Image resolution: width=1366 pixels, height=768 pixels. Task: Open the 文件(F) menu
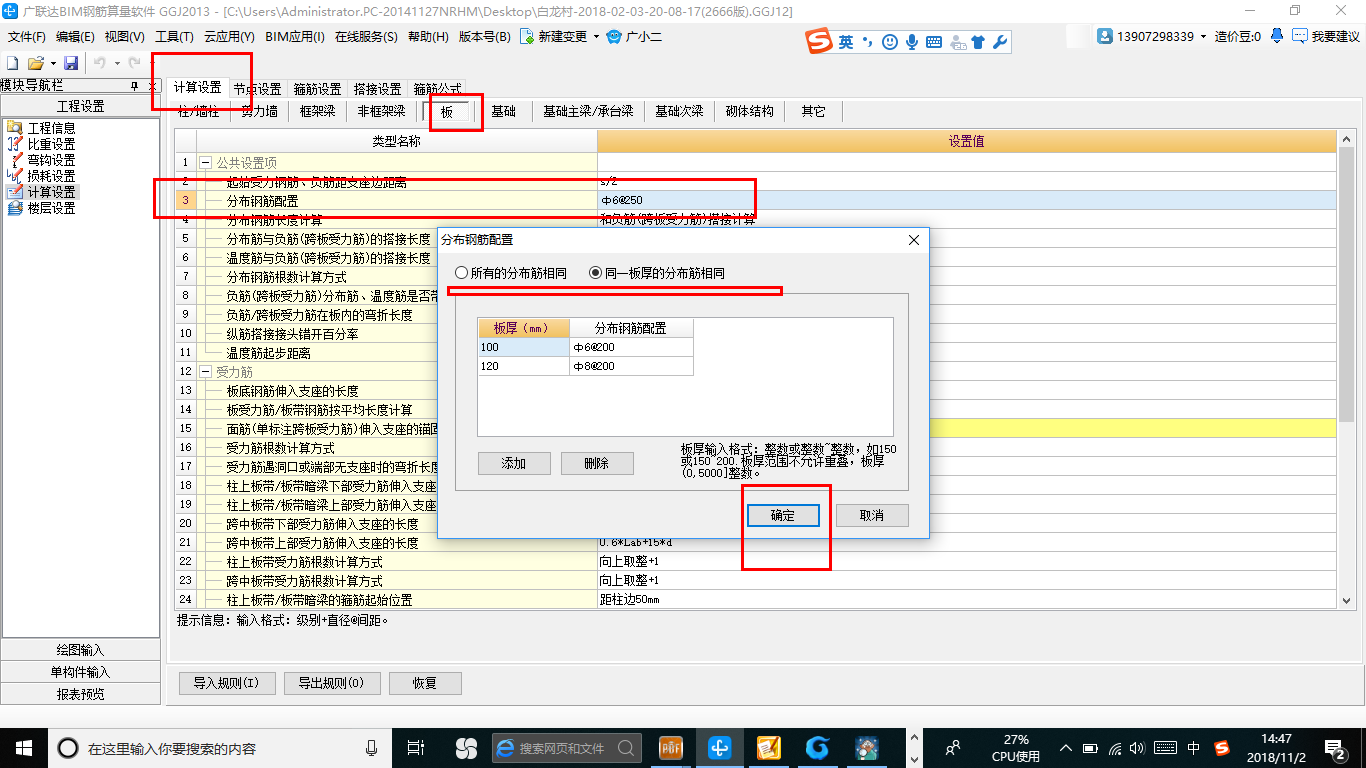click(27, 37)
